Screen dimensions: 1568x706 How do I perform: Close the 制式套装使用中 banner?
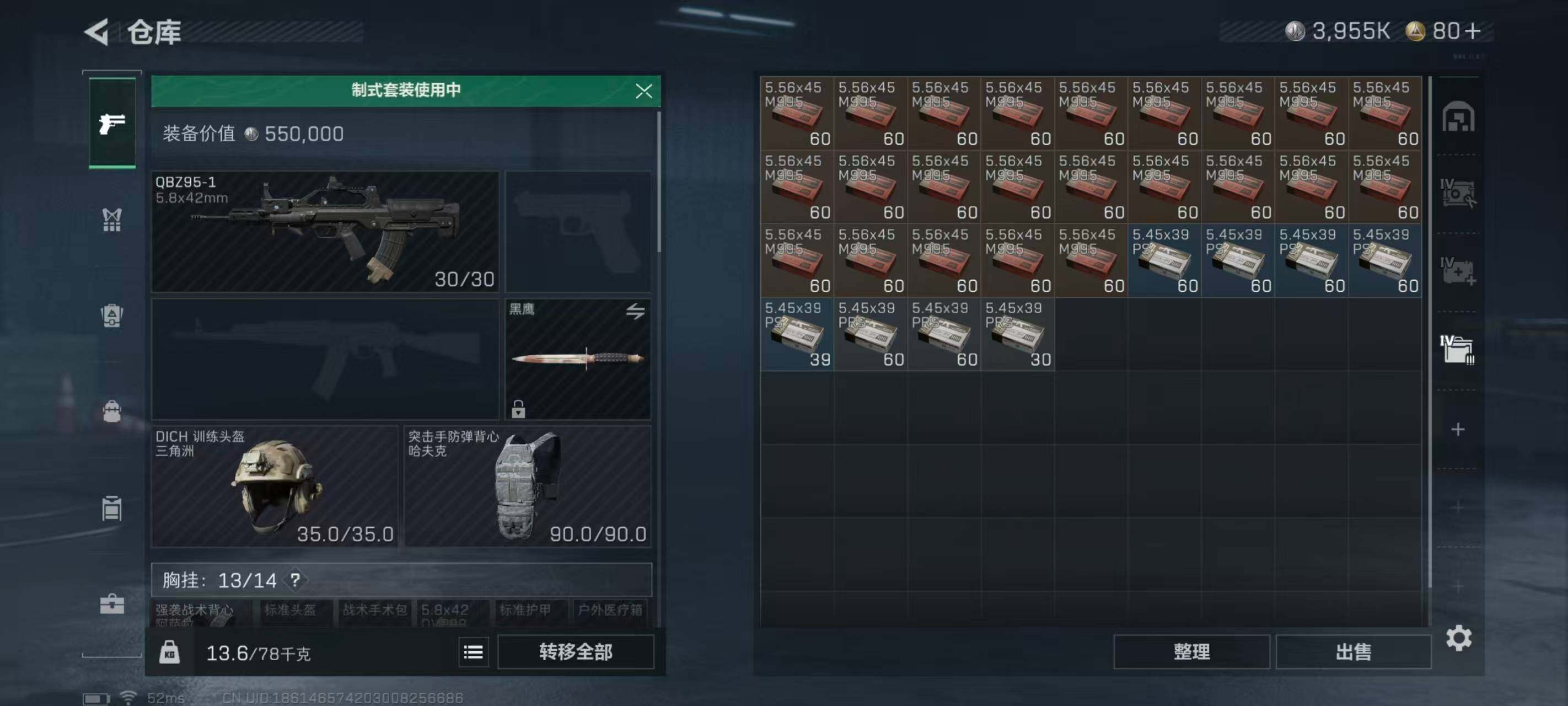click(643, 92)
